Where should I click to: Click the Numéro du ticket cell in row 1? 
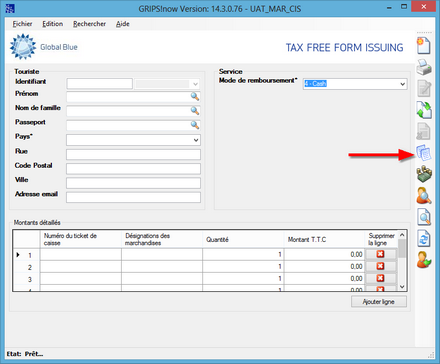tap(81, 255)
